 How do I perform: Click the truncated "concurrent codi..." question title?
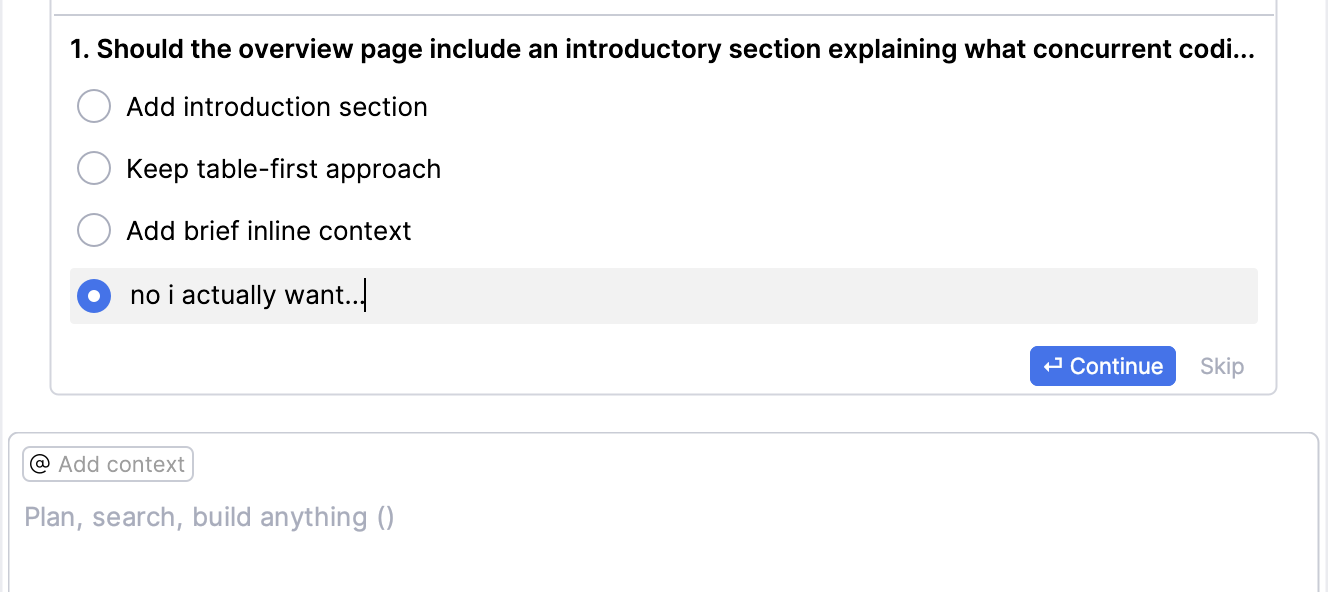coord(1180,48)
